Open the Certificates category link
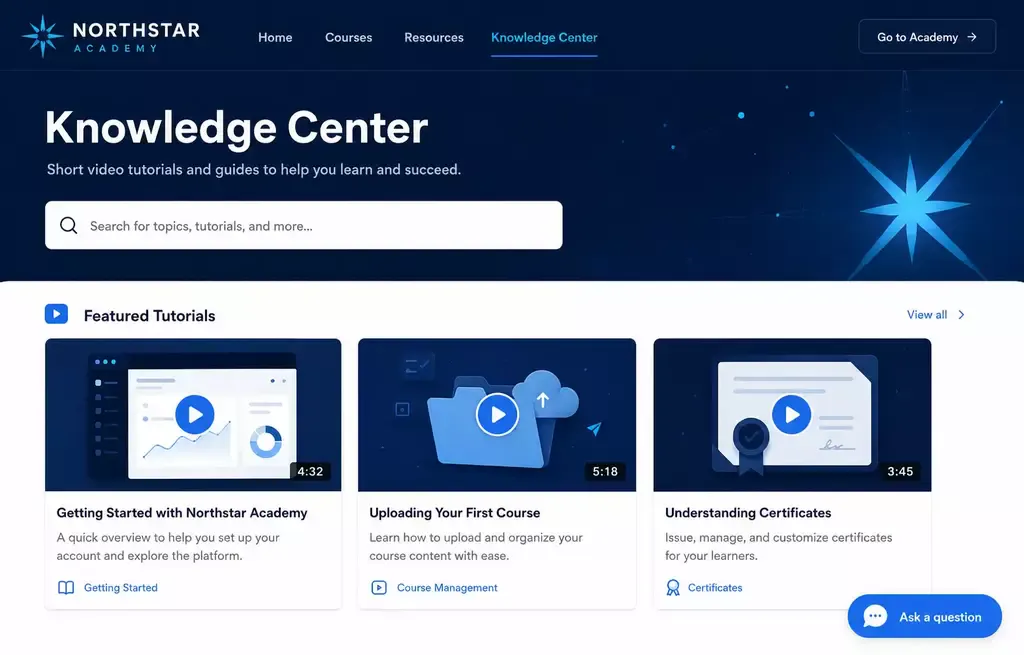 (x=714, y=587)
